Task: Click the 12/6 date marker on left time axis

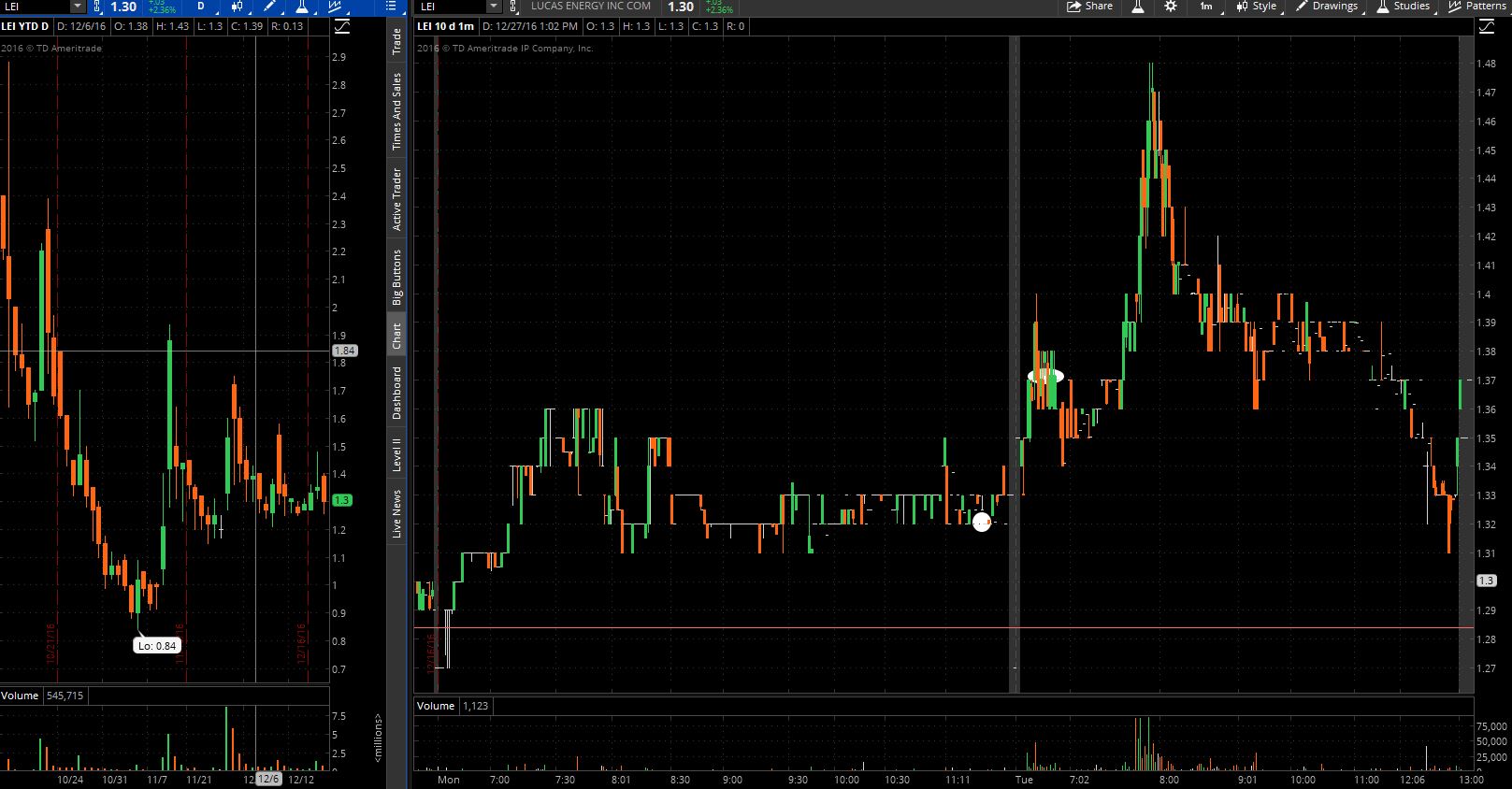Action: click(x=268, y=779)
